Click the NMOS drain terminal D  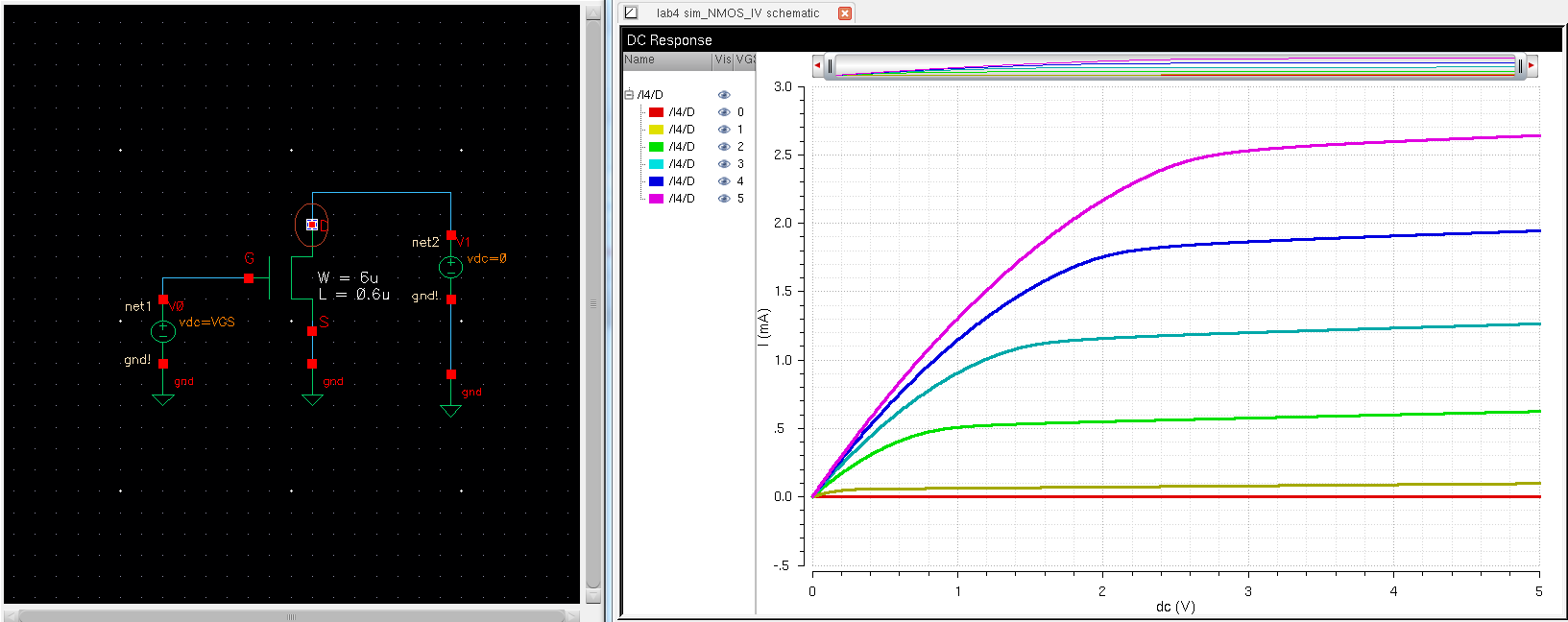coord(312,225)
